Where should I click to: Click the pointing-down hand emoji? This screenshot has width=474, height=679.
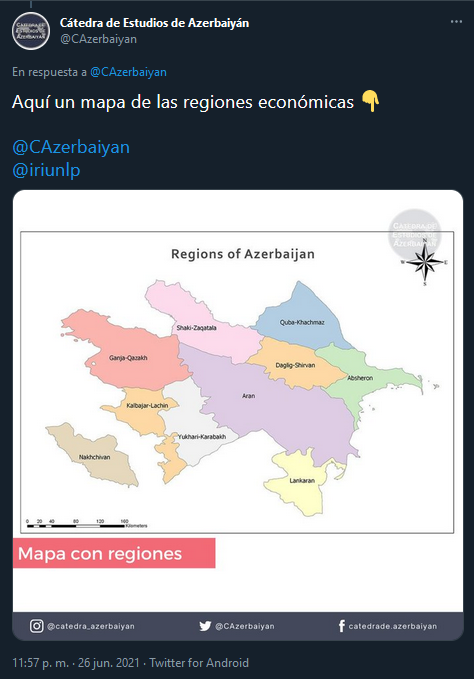tap(370, 101)
